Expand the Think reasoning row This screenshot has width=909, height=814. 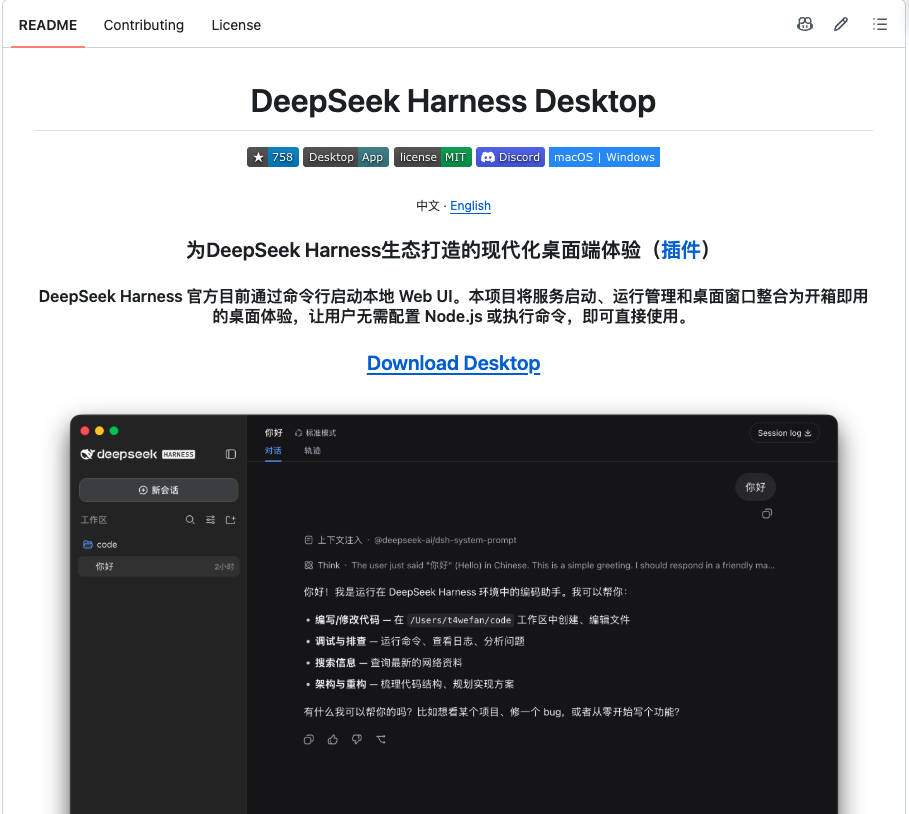pyautogui.click(x=539, y=565)
